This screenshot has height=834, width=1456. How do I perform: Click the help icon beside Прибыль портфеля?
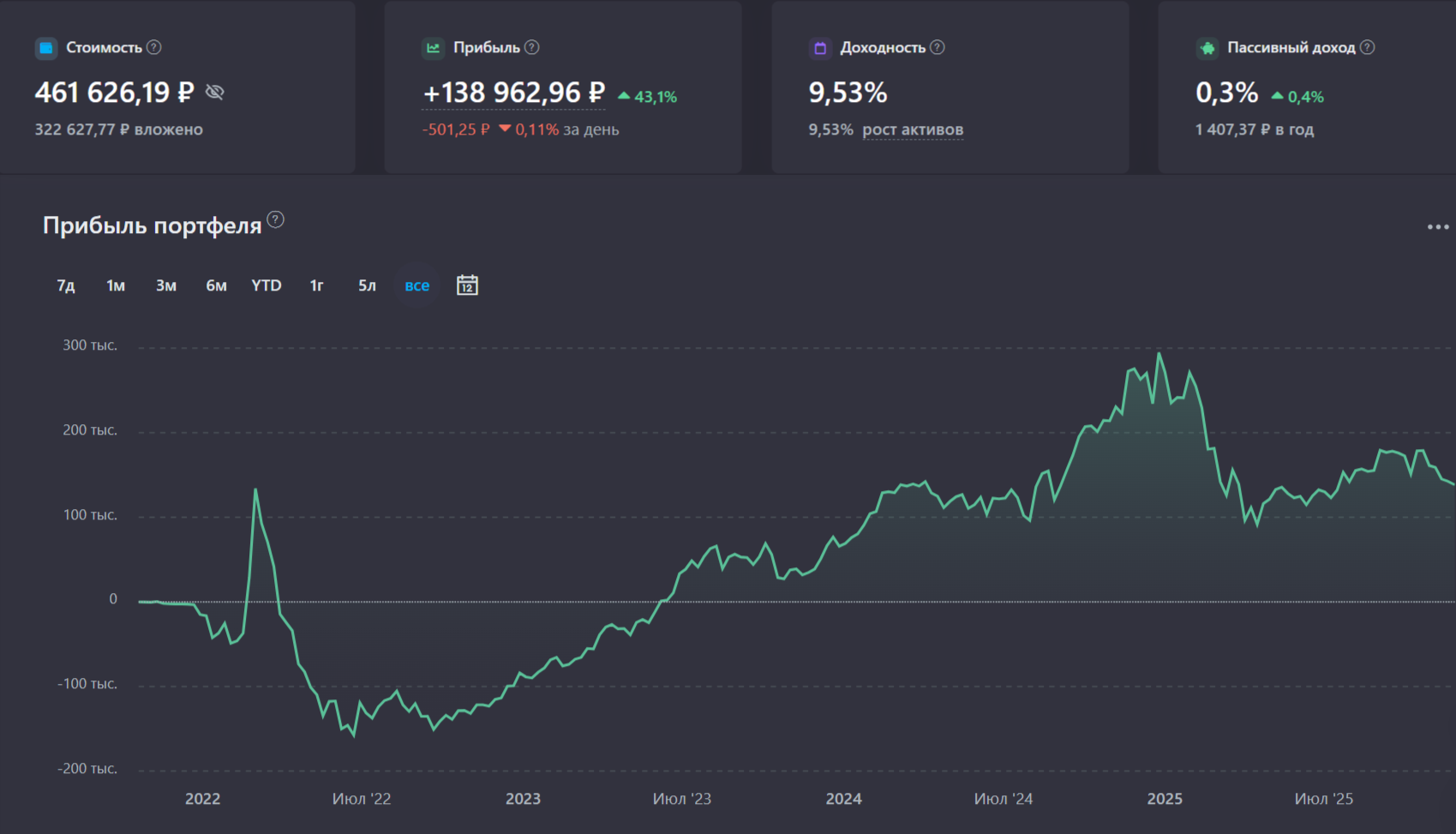coord(275,219)
